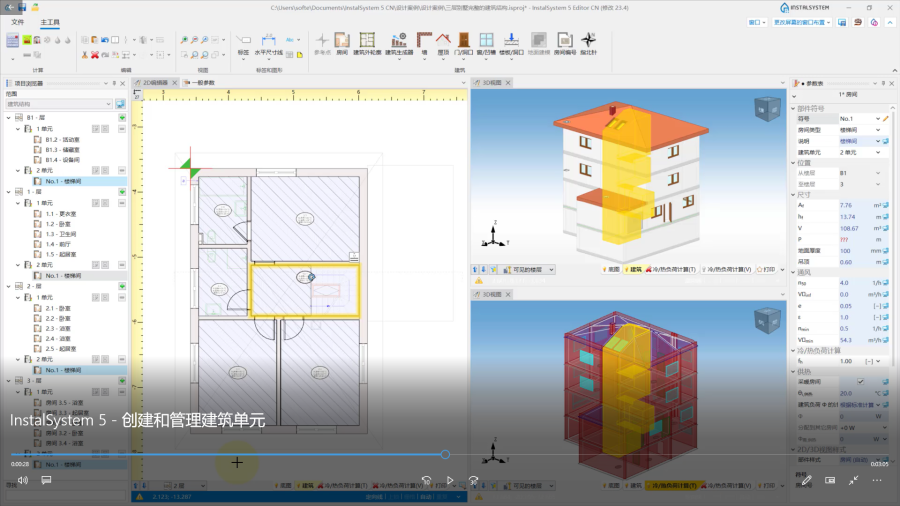This screenshot has width=900, height=506.
Task: Open visible floors dropdown in top 3D view
Action: (x=529, y=269)
